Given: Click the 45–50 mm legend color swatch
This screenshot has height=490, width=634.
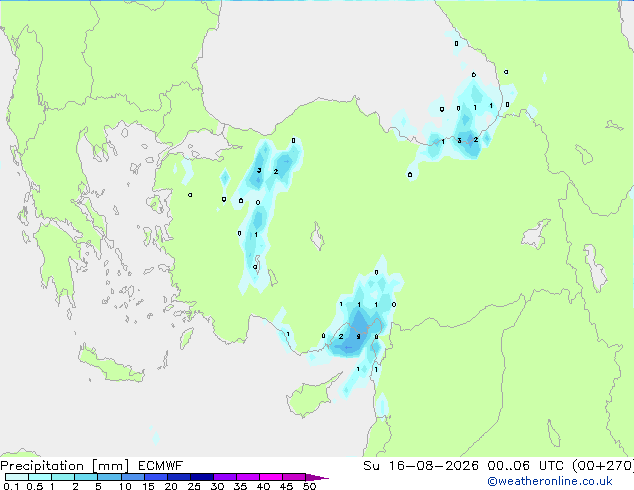Looking at the screenshot, I should 294,477.
